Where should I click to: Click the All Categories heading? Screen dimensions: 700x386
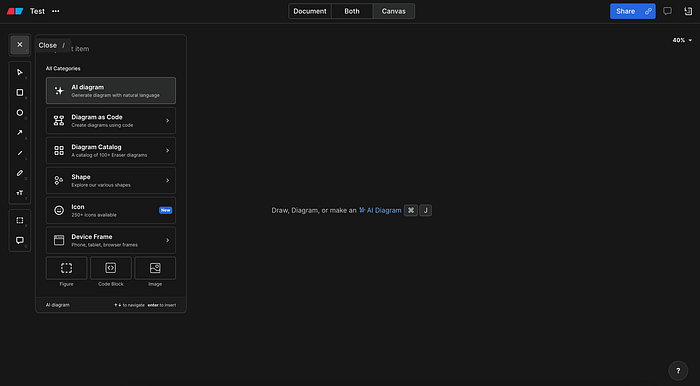click(x=63, y=68)
